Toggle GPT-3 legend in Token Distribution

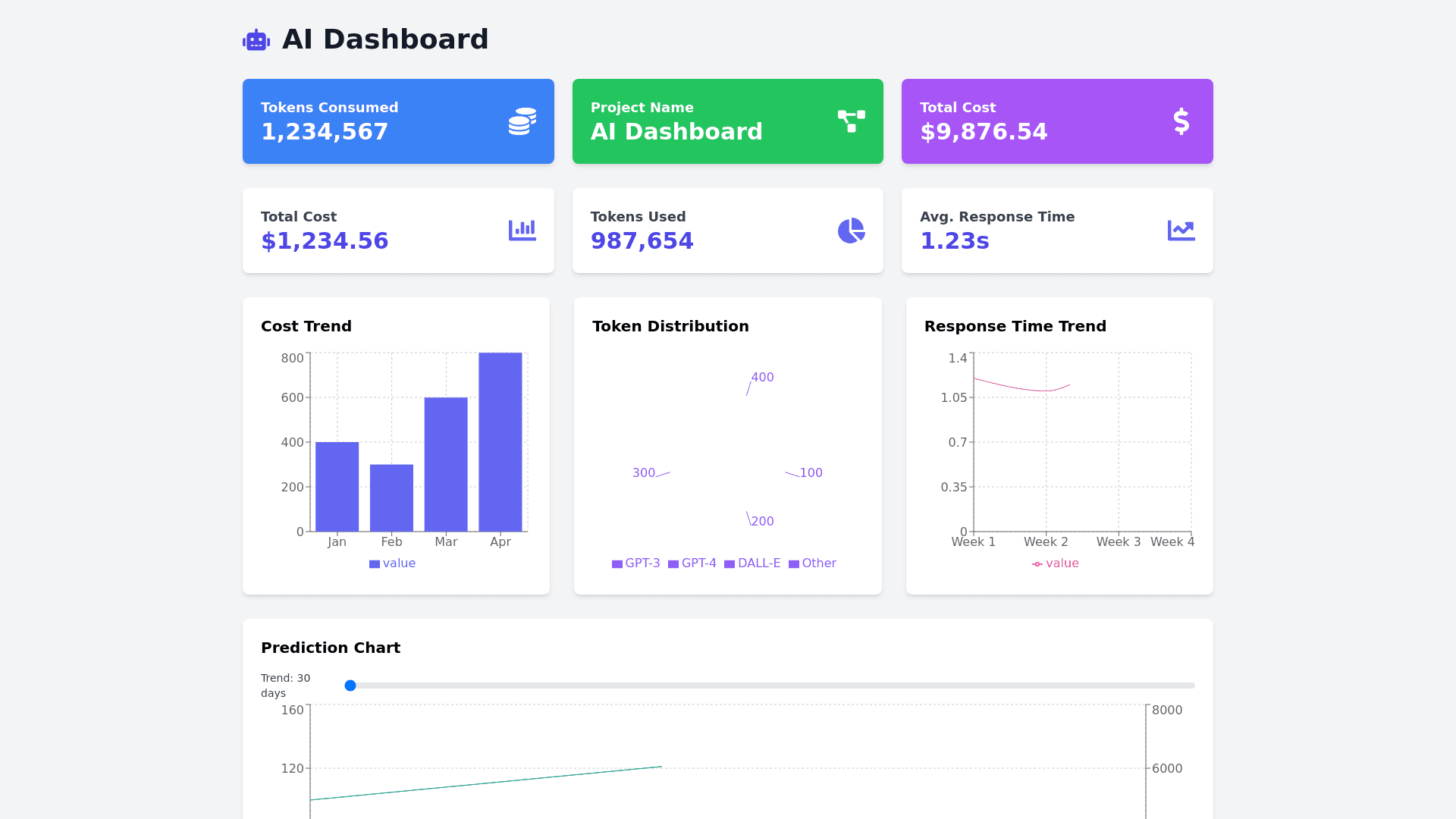click(635, 563)
